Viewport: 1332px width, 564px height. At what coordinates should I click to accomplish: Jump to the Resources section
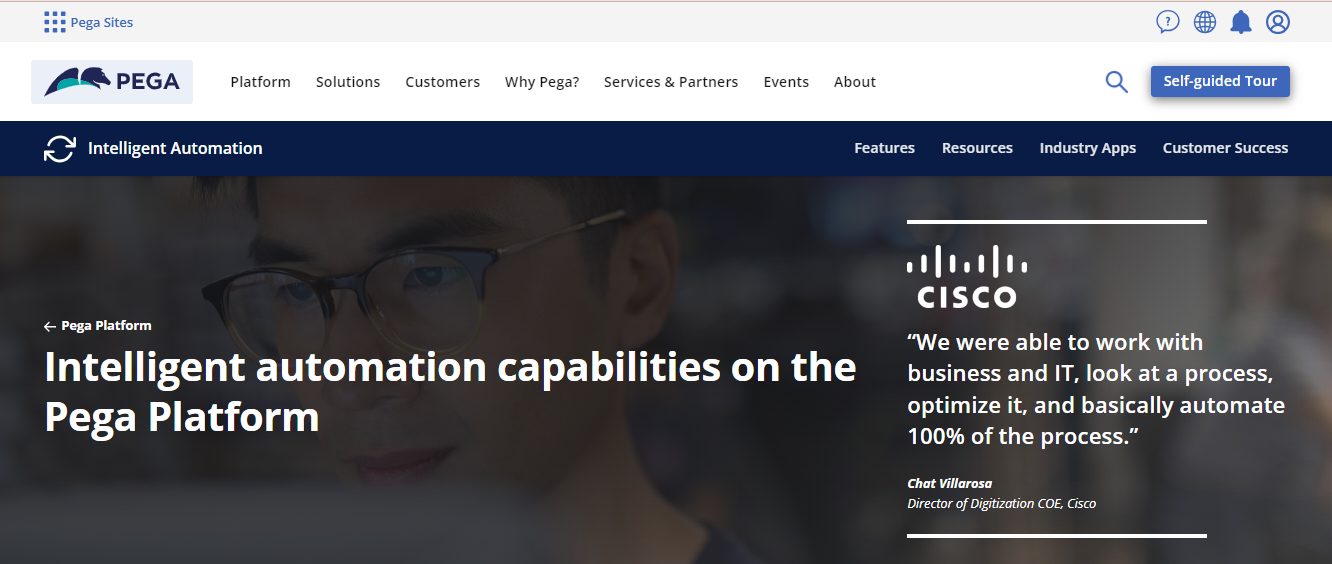977,148
